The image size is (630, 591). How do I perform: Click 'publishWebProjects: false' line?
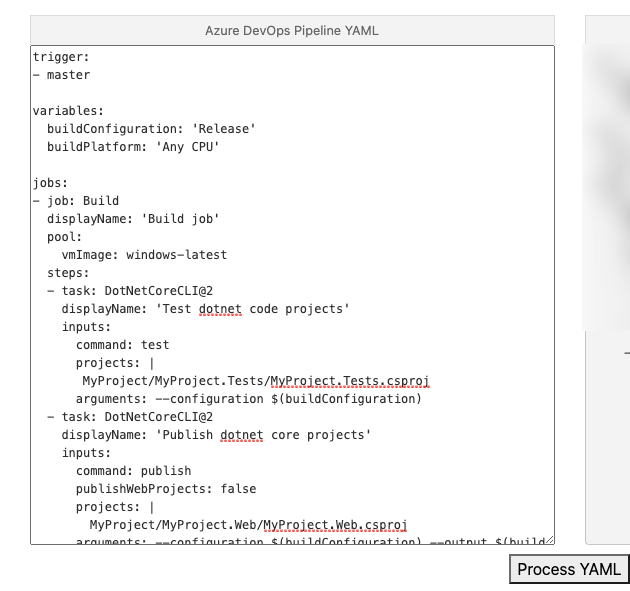pos(166,489)
